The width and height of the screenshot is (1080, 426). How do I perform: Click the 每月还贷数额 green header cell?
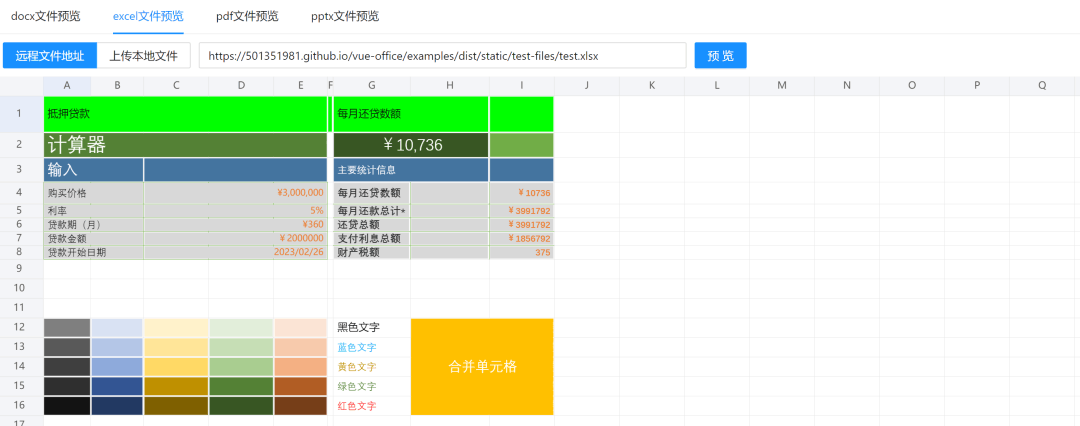click(x=411, y=114)
